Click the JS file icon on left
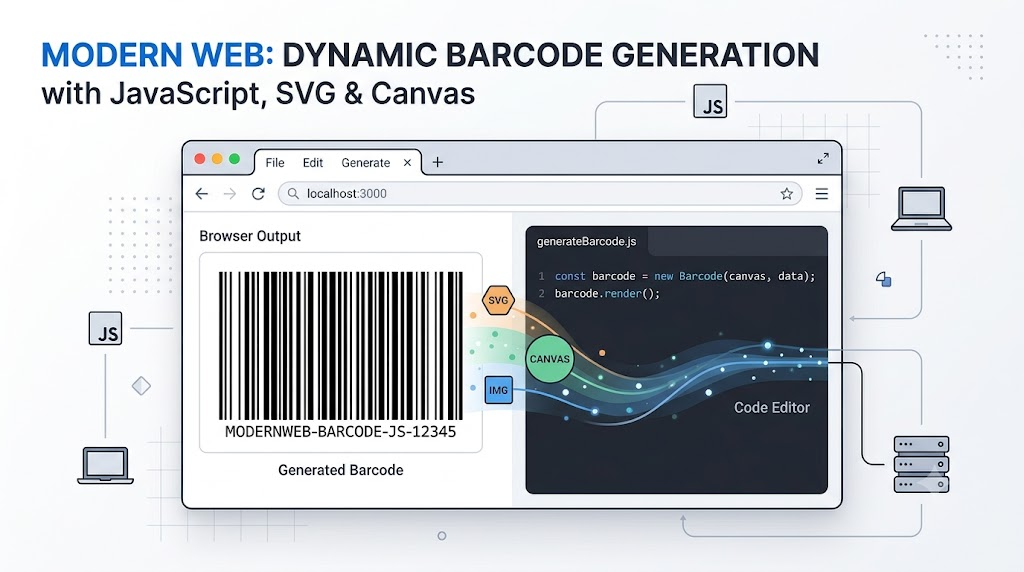Image resolution: width=1024 pixels, height=572 pixels. click(x=105, y=328)
